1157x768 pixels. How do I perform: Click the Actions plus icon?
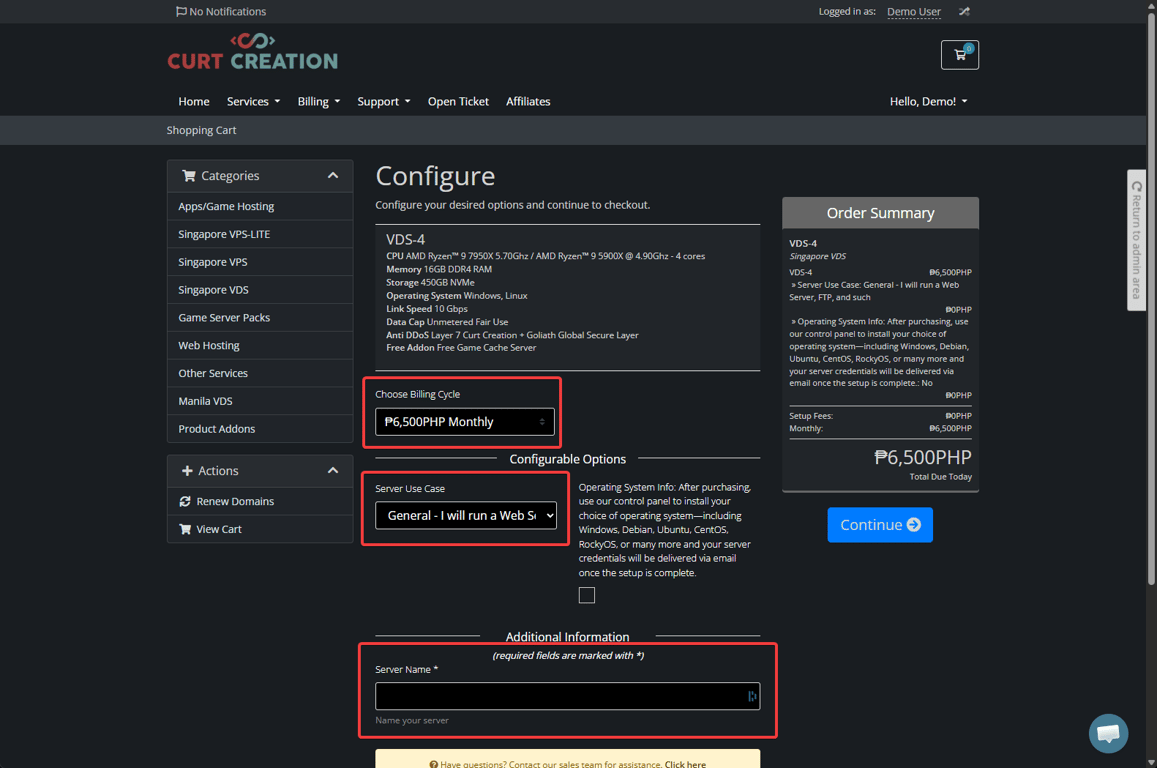pyautogui.click(x=187, y=471)
